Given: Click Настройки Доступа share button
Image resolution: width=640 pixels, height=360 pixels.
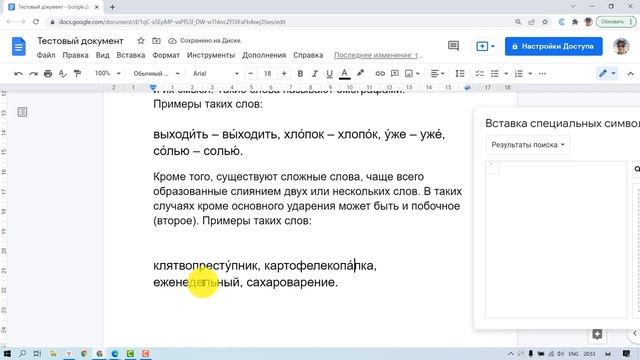Looking at the screenshot, I should 553,46.
